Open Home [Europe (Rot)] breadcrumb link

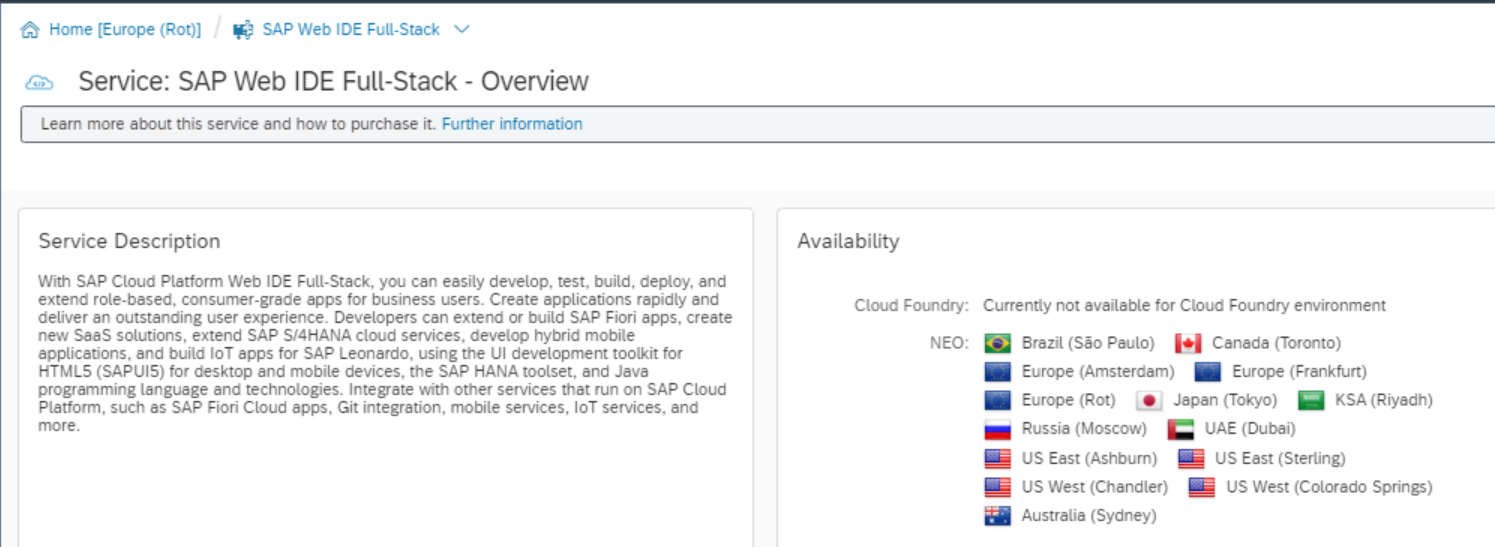[x=125, y=30]
